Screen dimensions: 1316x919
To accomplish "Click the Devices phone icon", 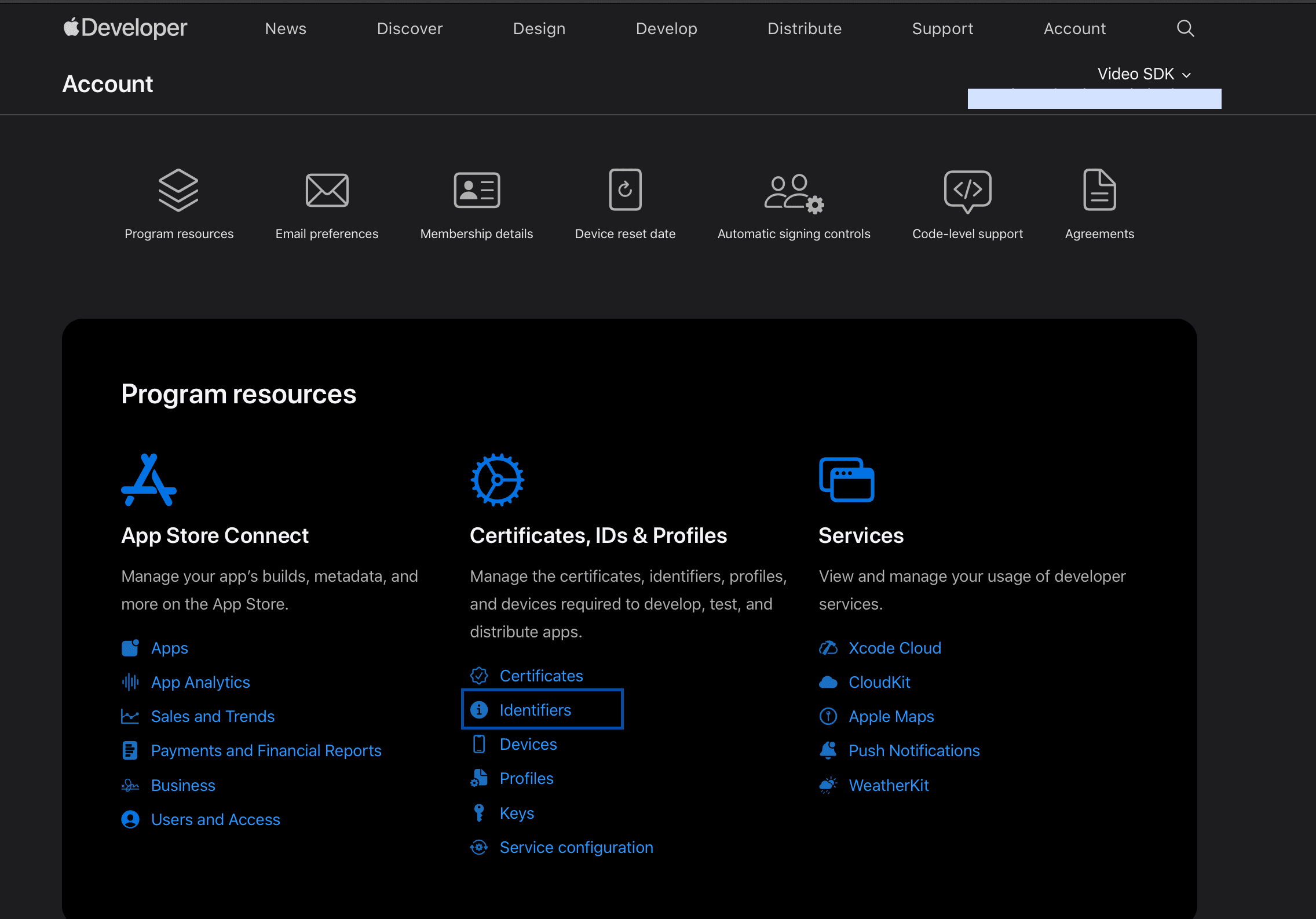I will 479,744.
